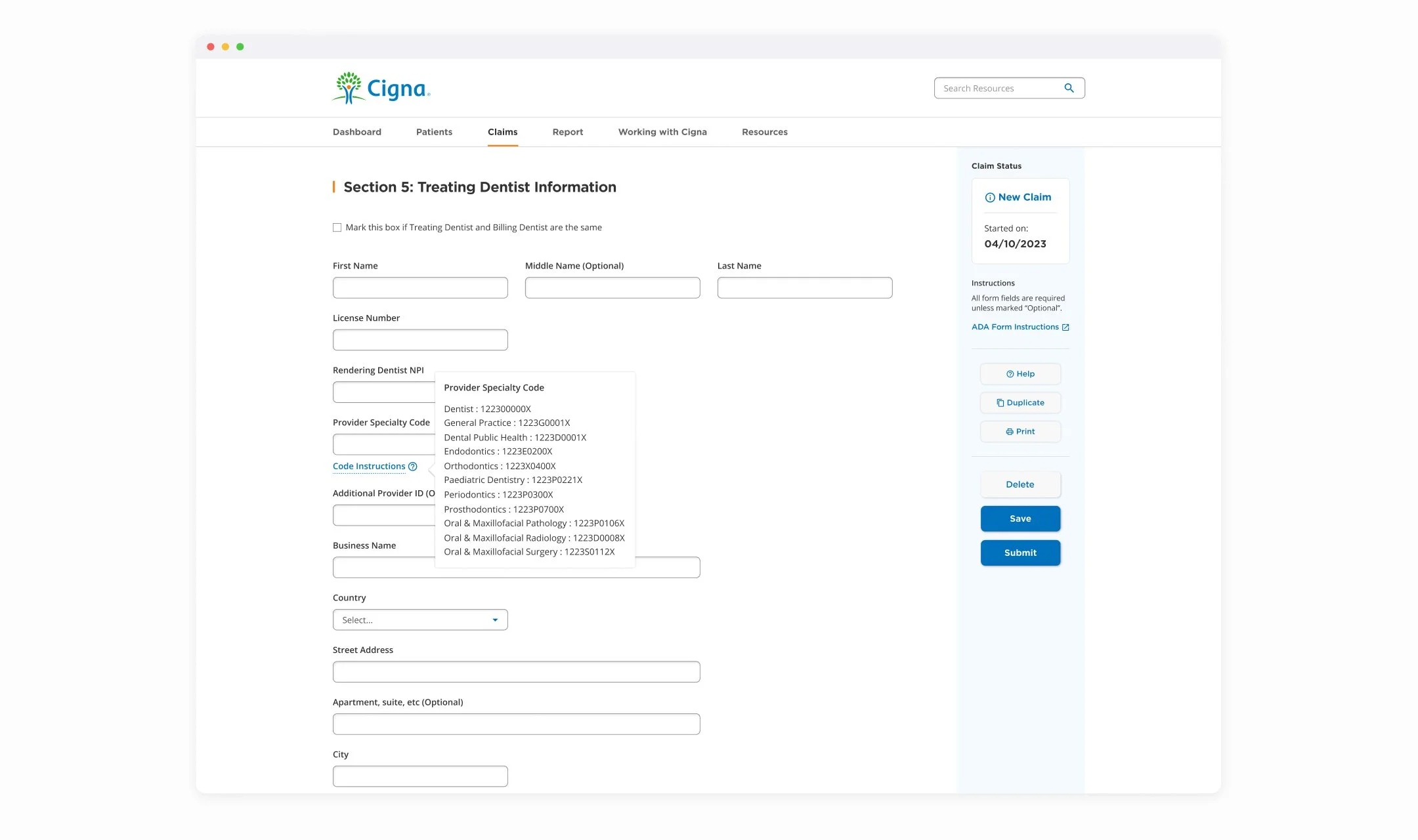The image size is (1418, 840).
Task: Click the Country dropdown arrow
Action: [x=495, y=620]
